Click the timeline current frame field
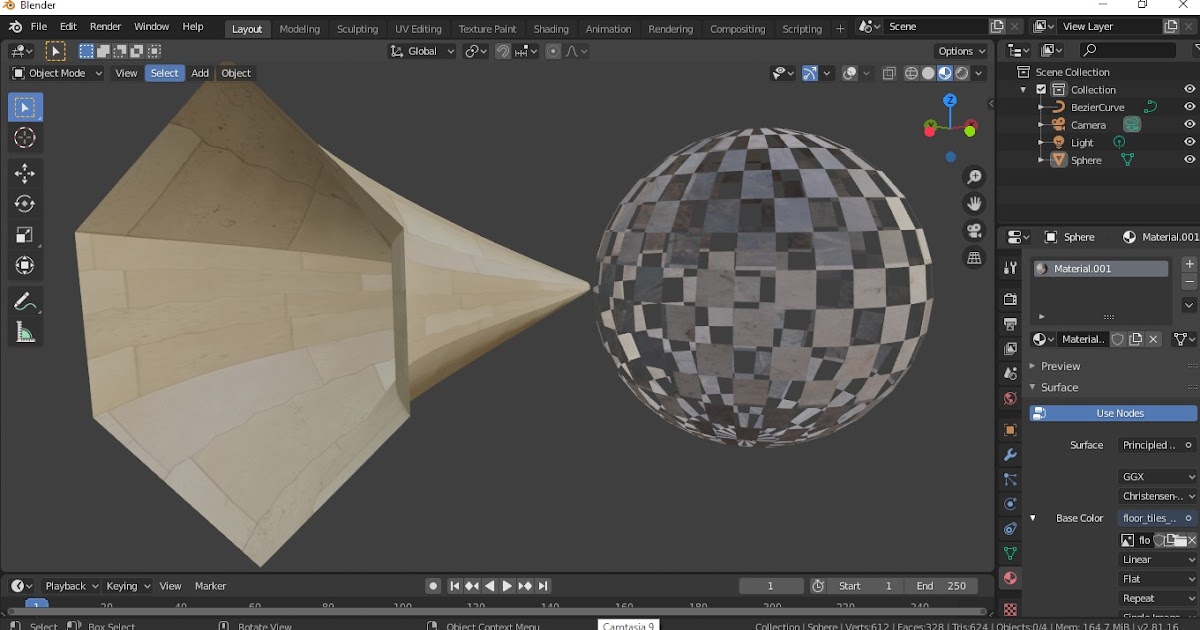 pos(770,586)
